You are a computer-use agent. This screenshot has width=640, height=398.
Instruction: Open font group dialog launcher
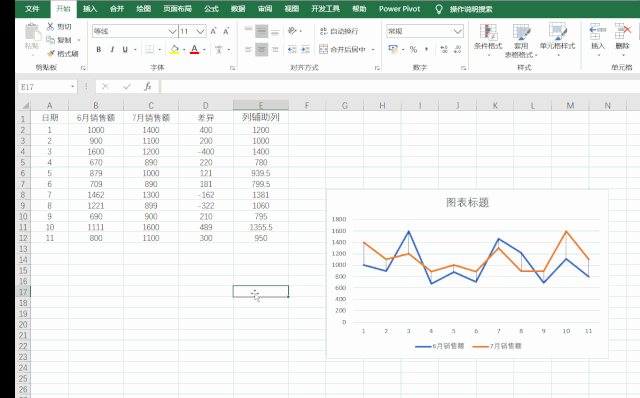click(232, 68)
